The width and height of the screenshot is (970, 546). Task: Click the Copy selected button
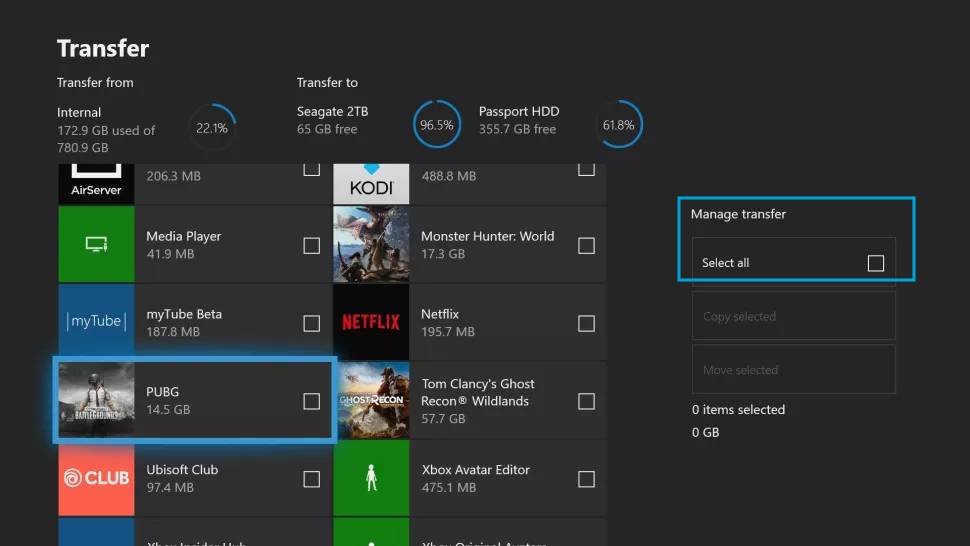(794, 316)
